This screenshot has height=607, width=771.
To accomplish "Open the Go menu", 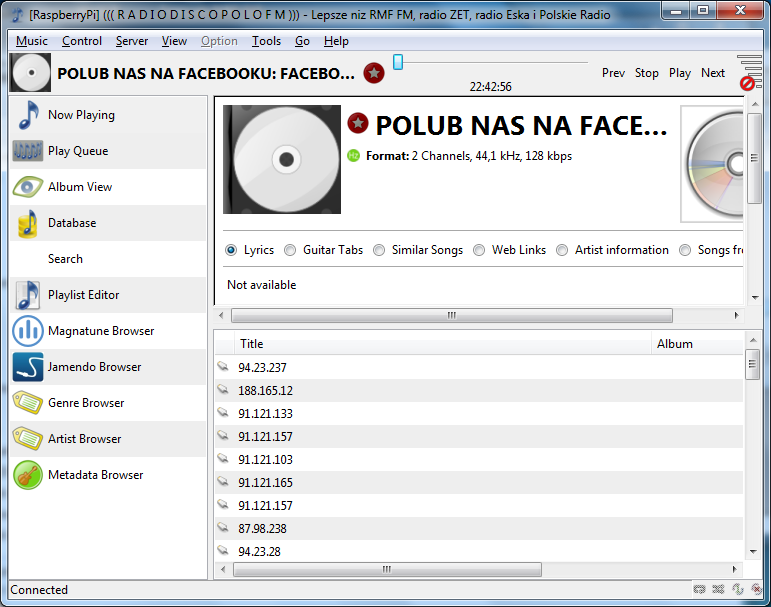I will [x=302, y=41].
